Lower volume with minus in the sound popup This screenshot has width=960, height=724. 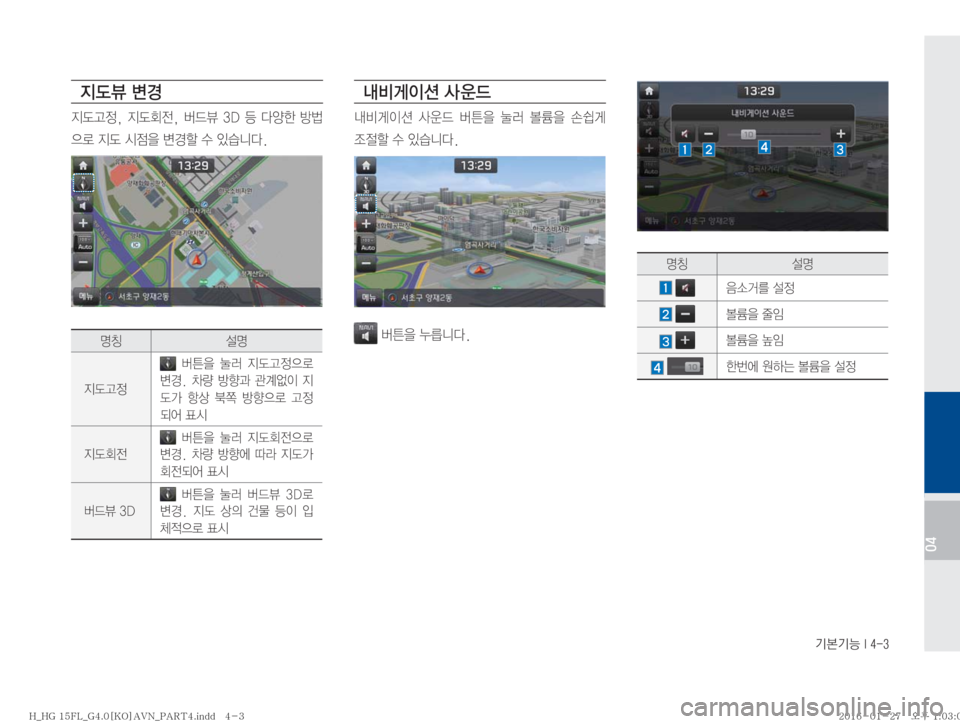point(709,133)
